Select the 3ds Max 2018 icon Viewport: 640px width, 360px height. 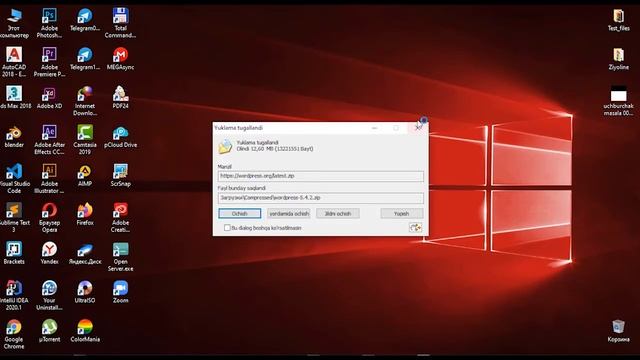[15, 98]
